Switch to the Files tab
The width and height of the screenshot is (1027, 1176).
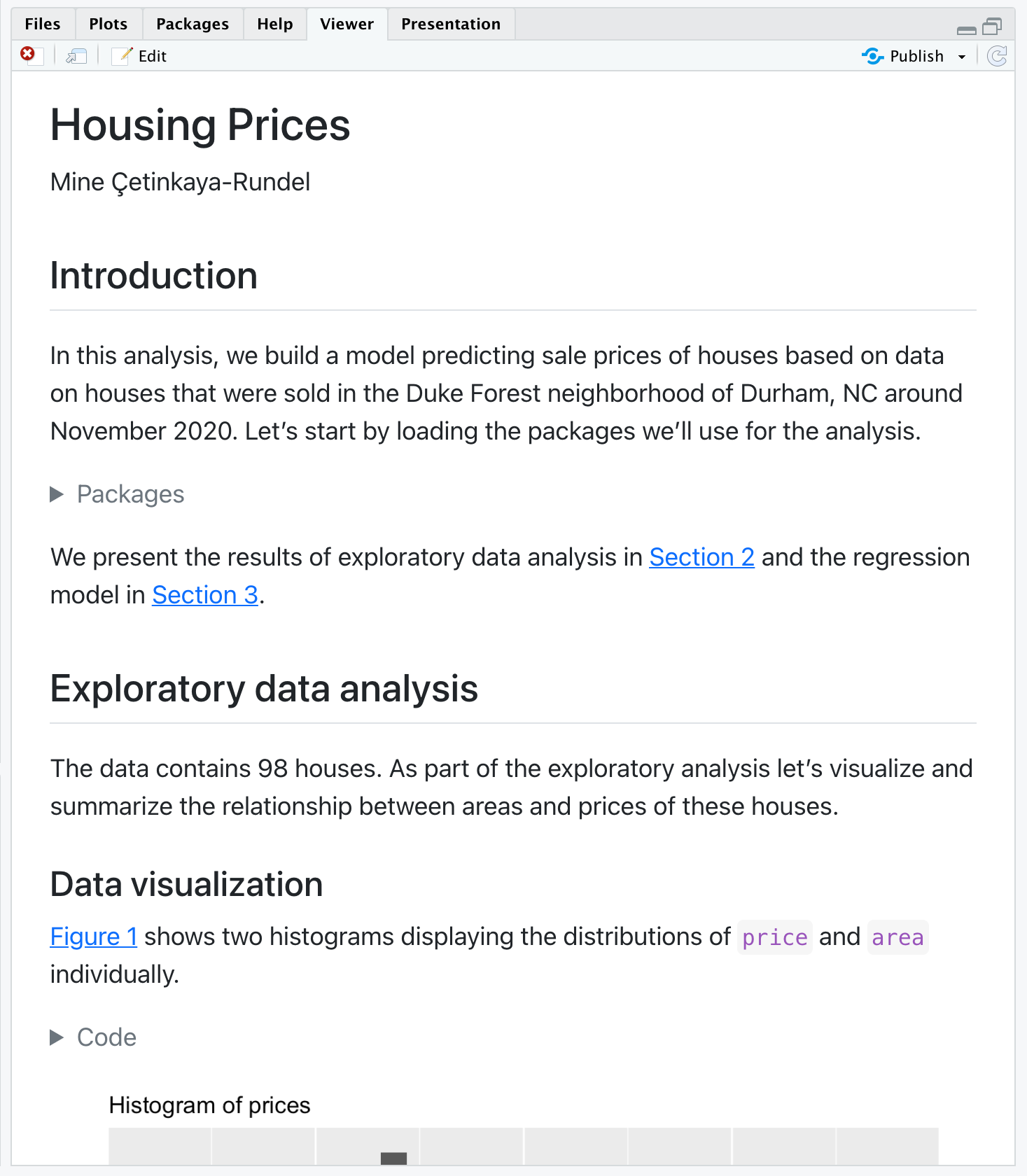point(42,24)
